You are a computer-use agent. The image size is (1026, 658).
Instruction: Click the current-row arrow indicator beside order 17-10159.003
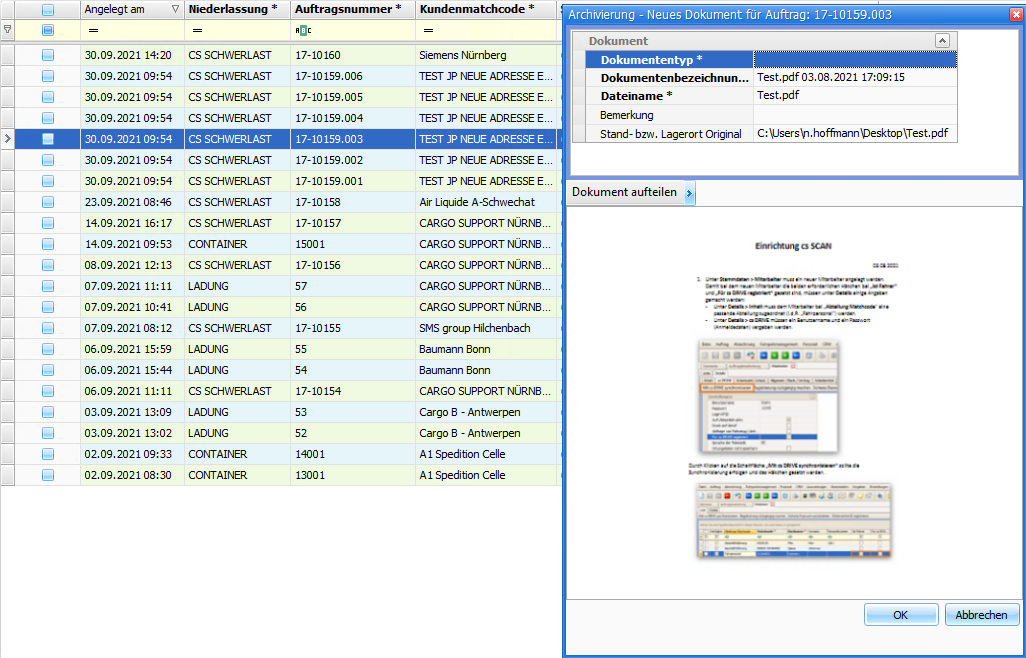click(x=8, y=139)
